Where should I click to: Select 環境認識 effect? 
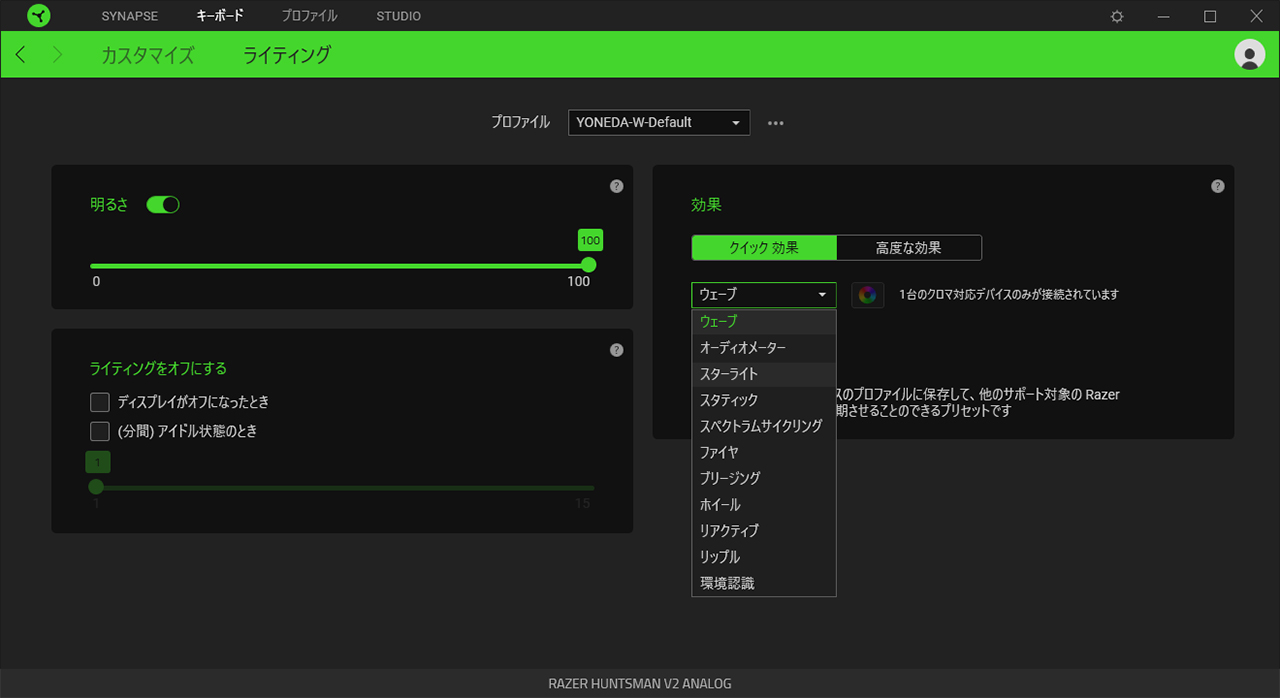pyautogui.click(x=764, y=583)
